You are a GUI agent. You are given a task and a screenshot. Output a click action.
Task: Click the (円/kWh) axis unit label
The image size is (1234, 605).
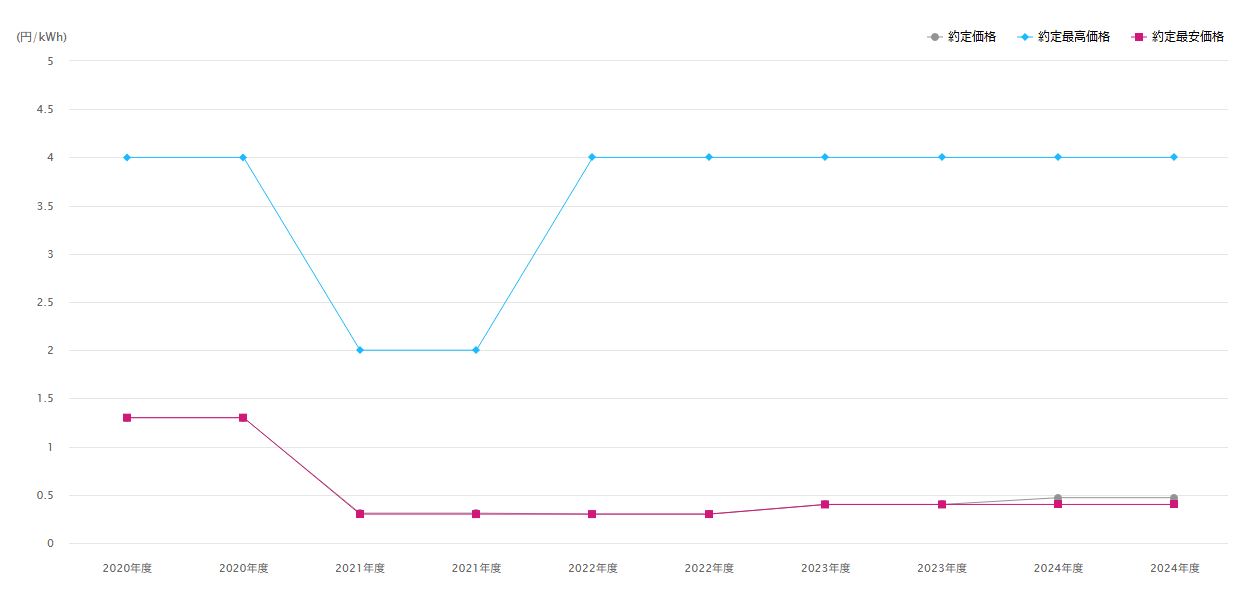[x=42, y=37]
